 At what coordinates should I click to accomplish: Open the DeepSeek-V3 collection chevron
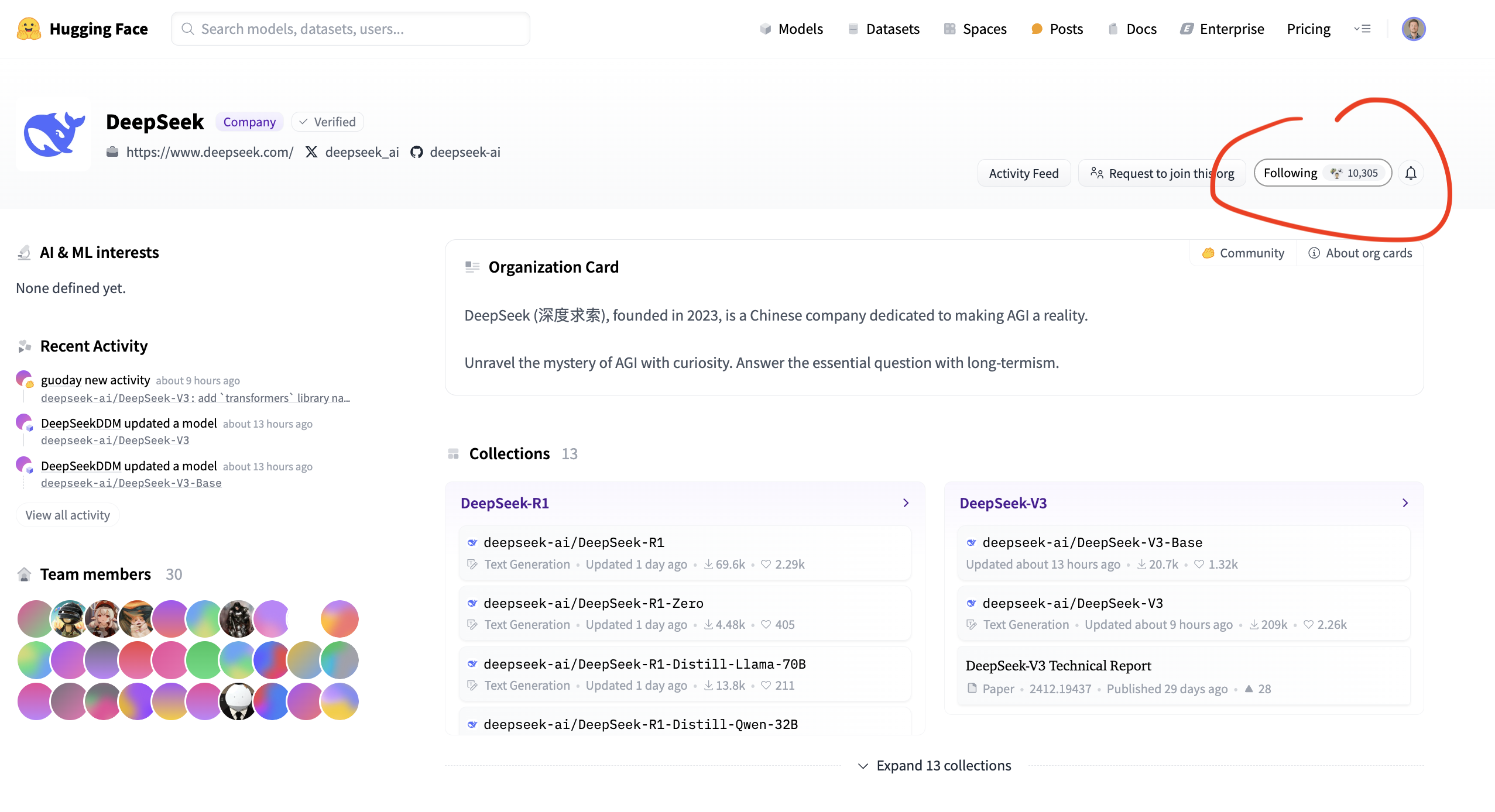(1405, 503)
